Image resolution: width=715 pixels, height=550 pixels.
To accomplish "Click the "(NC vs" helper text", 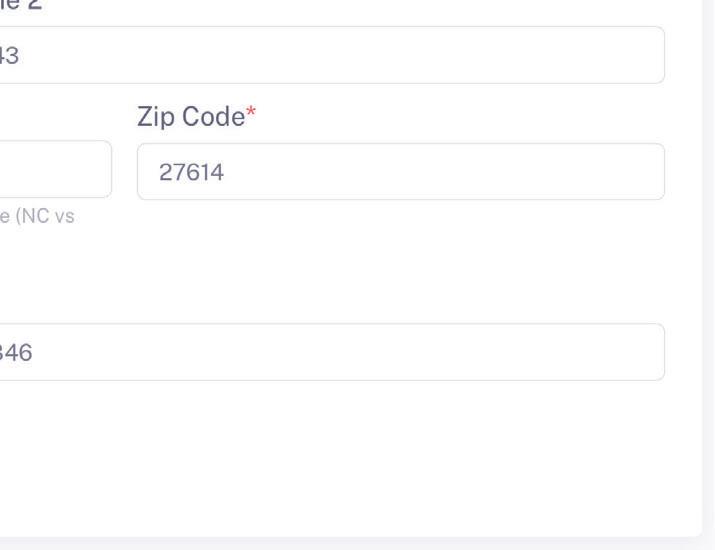I will tap(45, 216).
